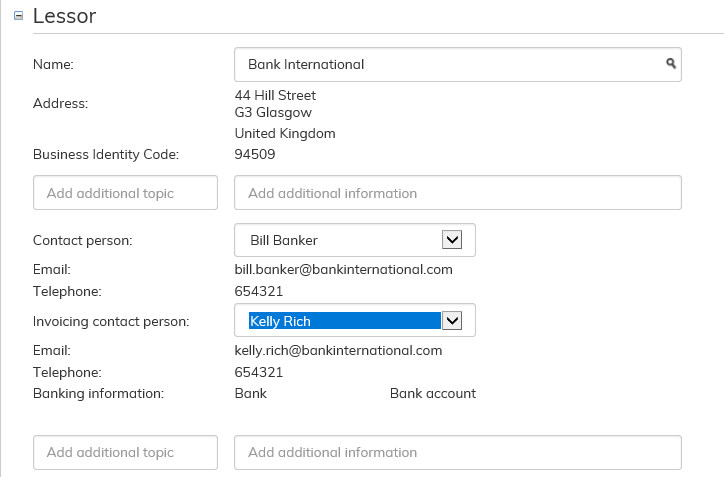
Task: Click the kelly.rich@bankinternational.com email
Action: (338, 351)
